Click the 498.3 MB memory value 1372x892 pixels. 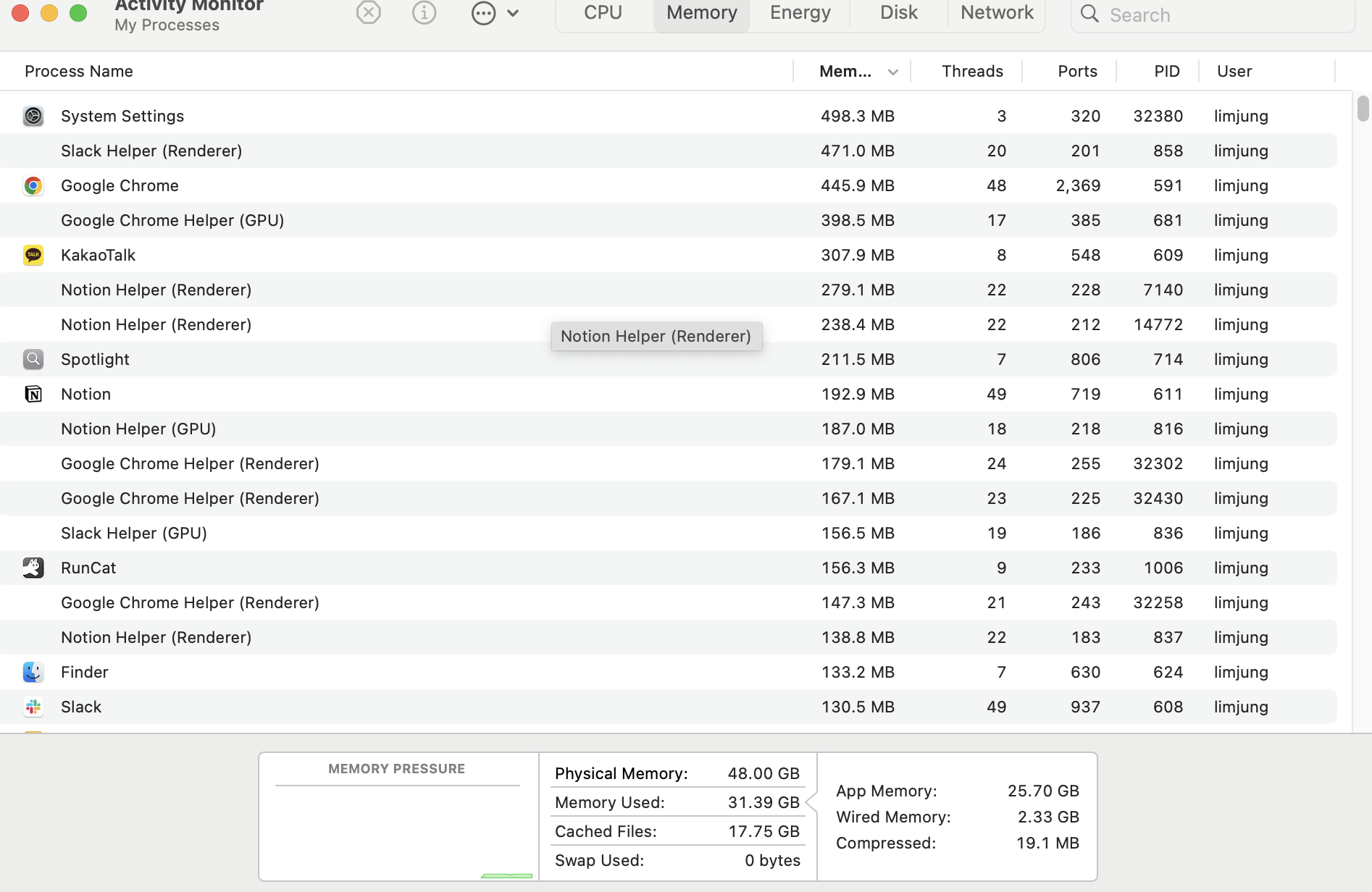coord(858,116)
